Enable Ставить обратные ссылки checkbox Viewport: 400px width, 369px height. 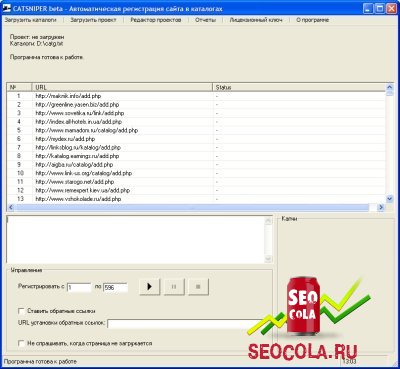click(21, 311)
